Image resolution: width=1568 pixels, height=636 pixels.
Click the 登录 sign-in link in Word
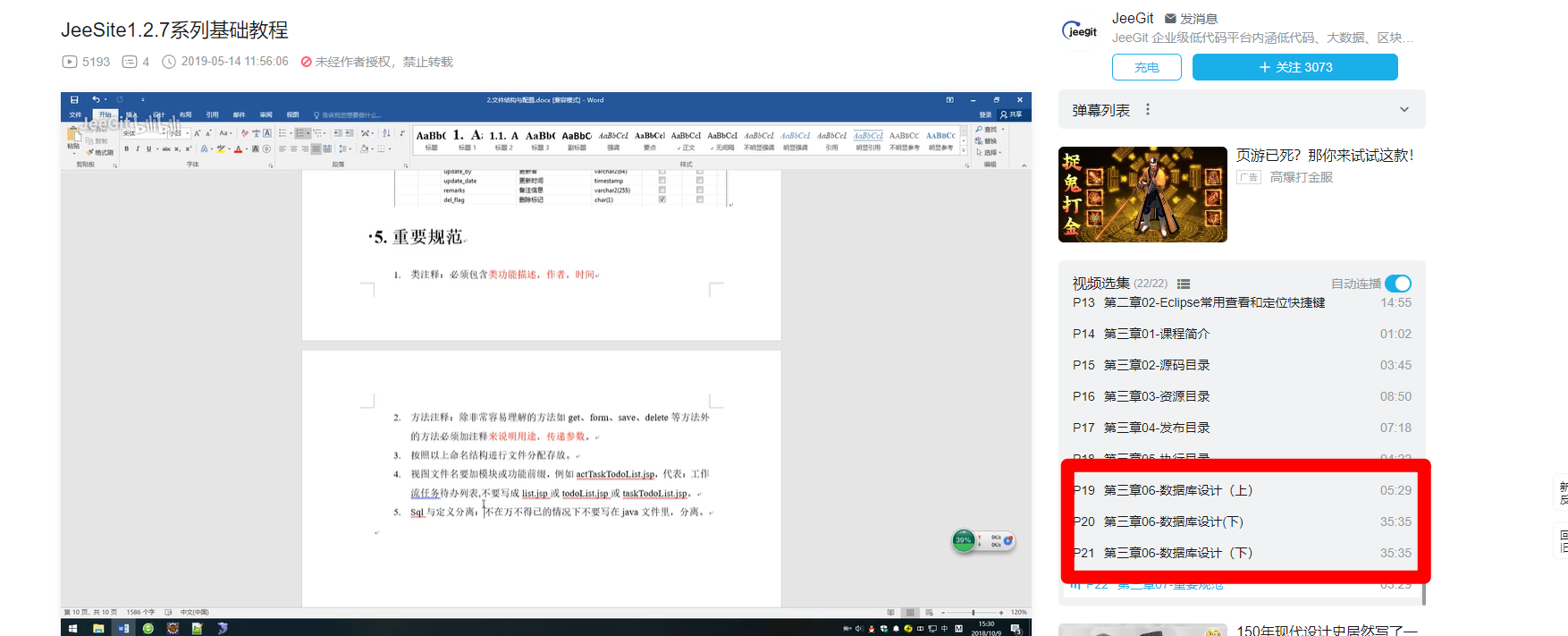click(x=985, y=114)
